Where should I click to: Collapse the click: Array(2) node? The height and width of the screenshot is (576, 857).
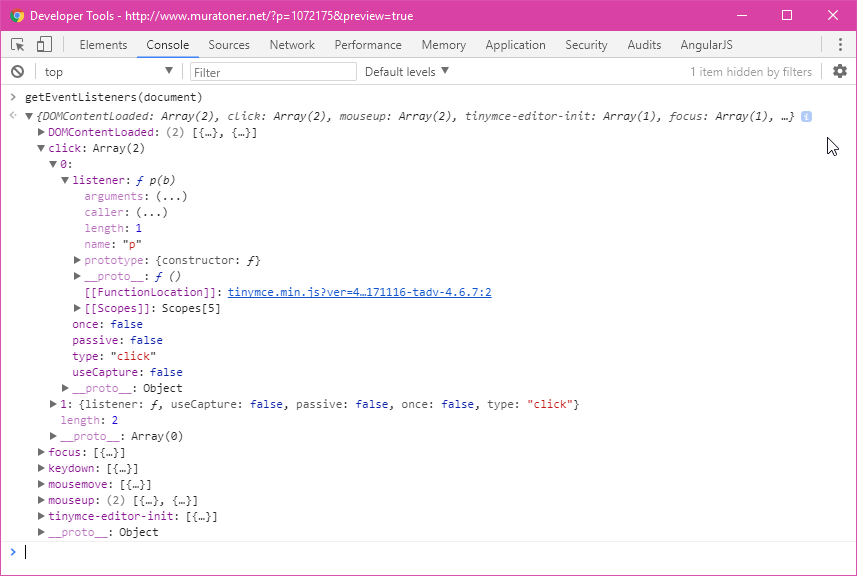click(x=41, y=149)
